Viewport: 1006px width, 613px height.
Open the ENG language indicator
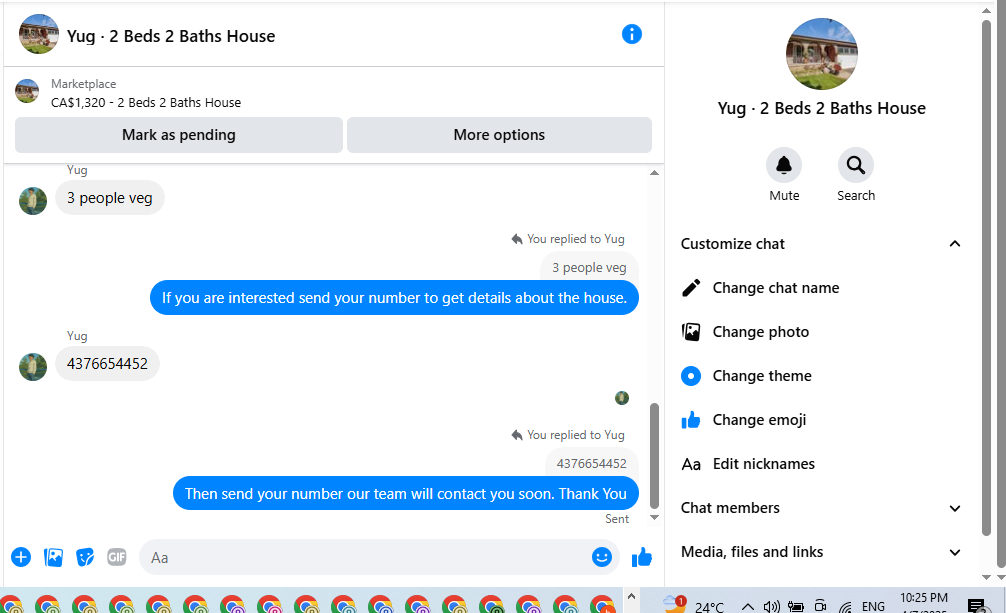(873, 606)
